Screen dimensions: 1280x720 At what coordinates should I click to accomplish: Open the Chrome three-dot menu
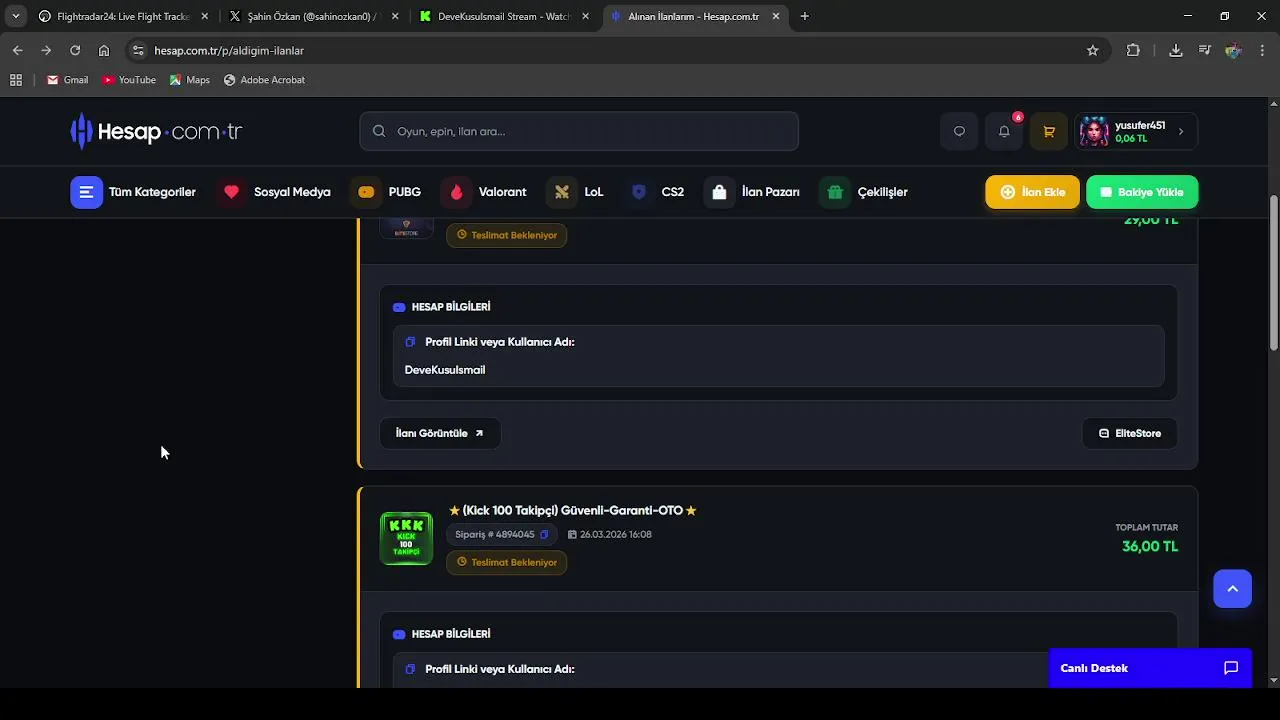pyautogui.click(x=1262, y=50)
